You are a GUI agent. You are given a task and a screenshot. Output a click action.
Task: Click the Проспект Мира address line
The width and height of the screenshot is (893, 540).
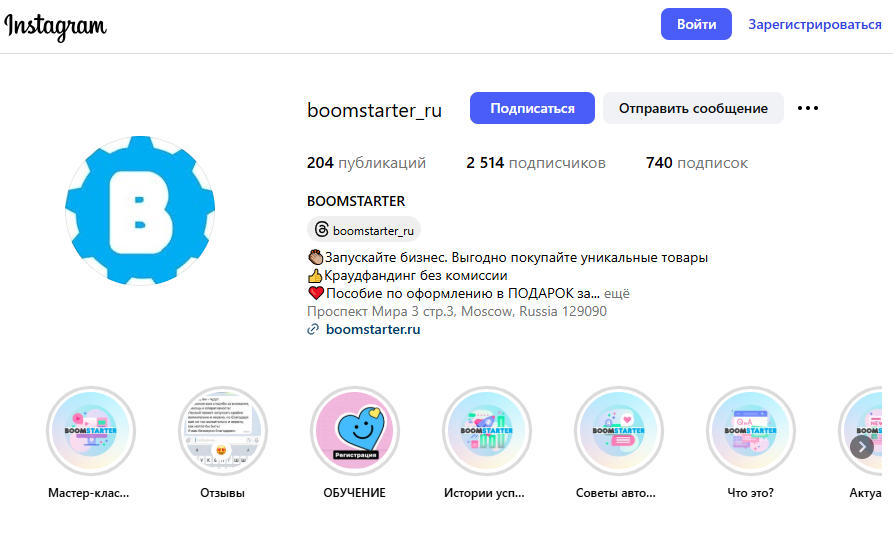(x=457, y=312)
